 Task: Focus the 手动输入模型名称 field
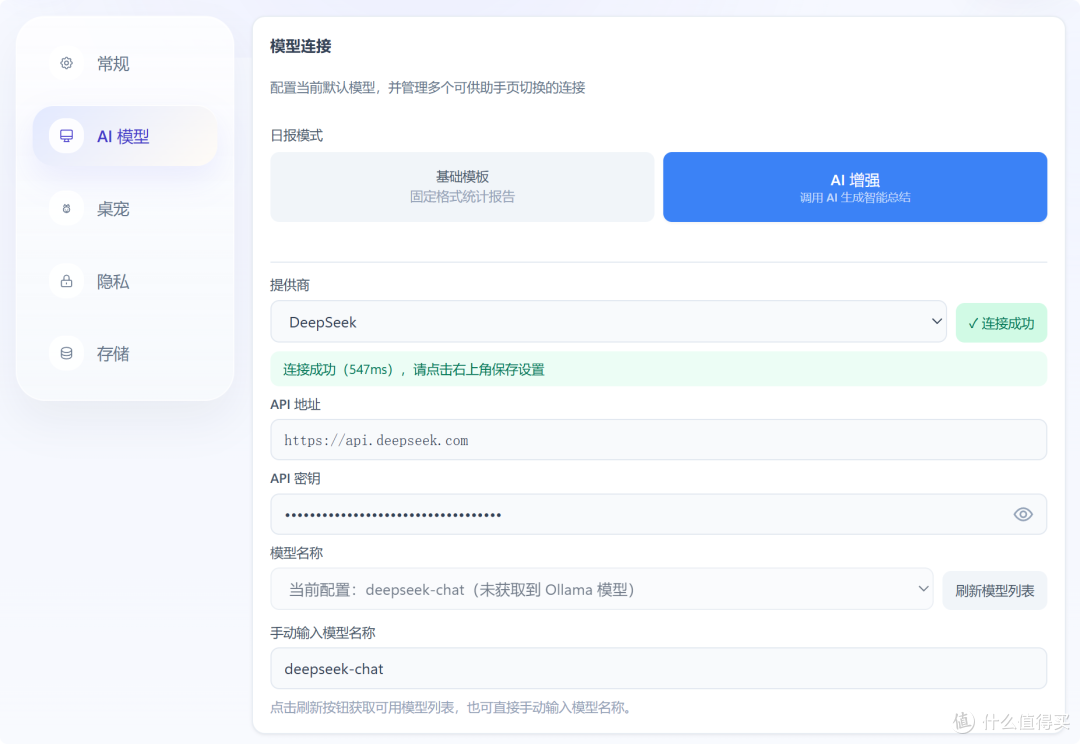point(658,669)
